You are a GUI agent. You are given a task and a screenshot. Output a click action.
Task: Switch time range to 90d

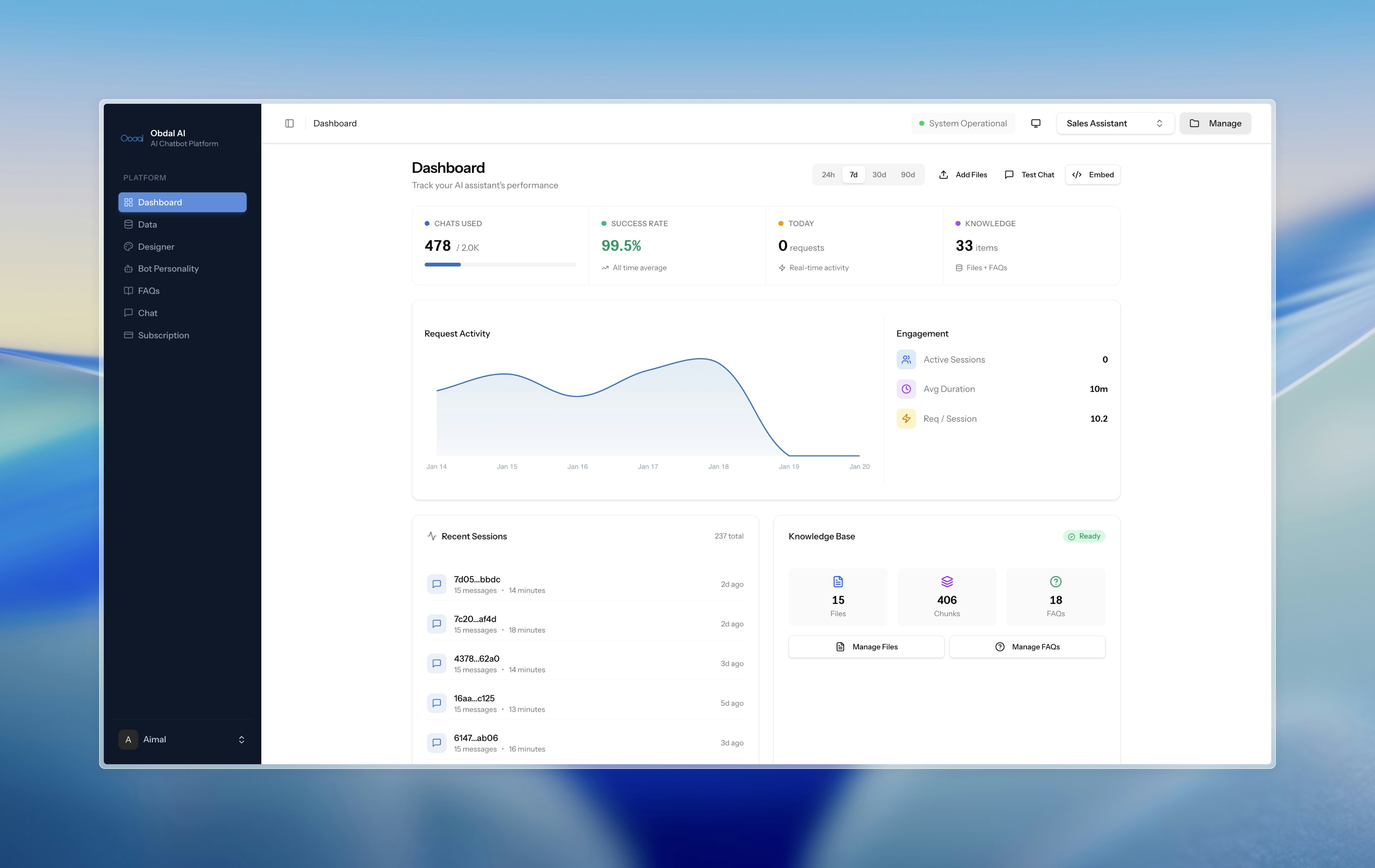click(x=908, y=175)
